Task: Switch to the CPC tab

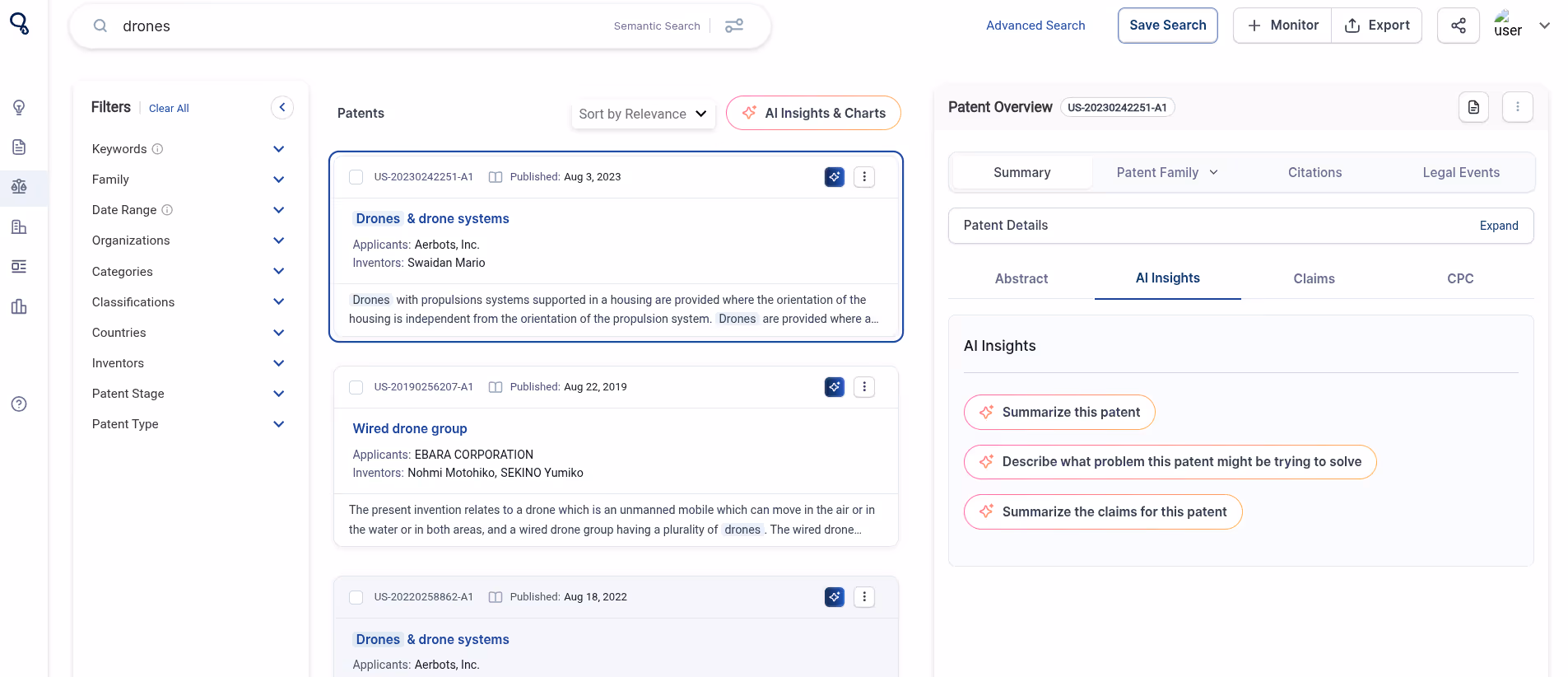Action: pos(1460,278)
